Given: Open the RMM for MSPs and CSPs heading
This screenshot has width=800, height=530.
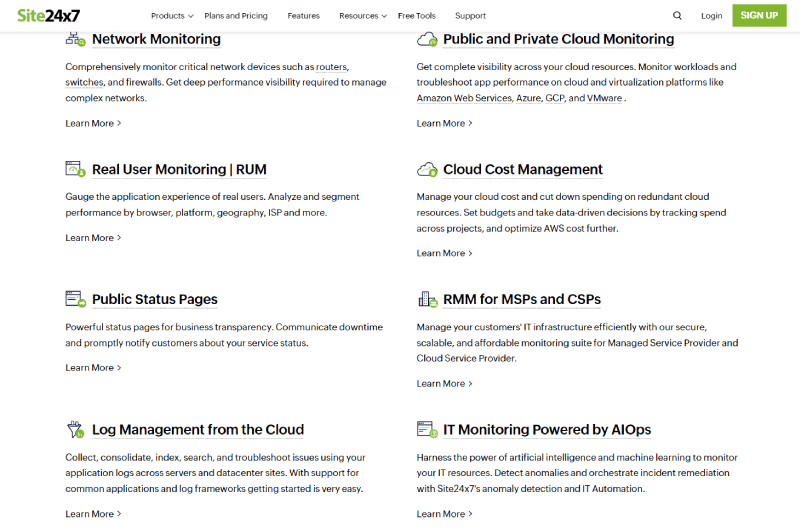Looking at the screenshot, I should tap(522, 299).
